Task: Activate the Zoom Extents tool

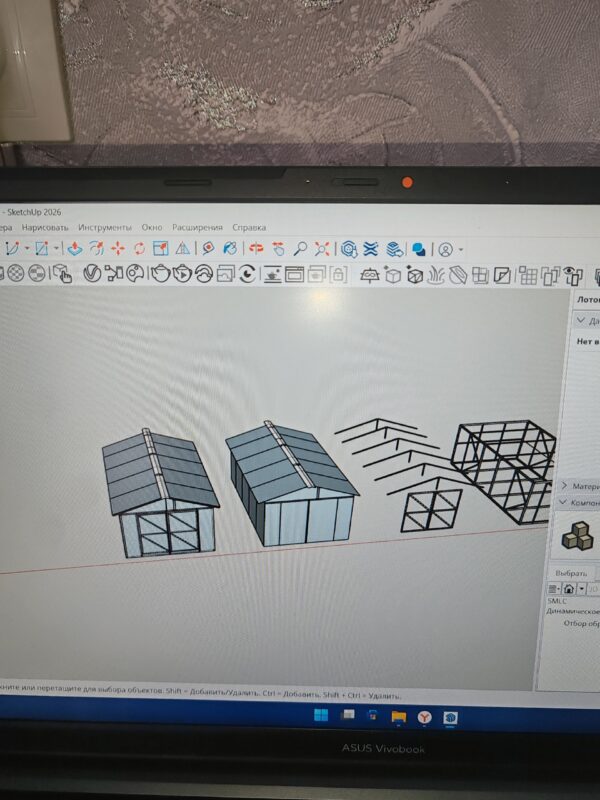Action: pos(322,249)
